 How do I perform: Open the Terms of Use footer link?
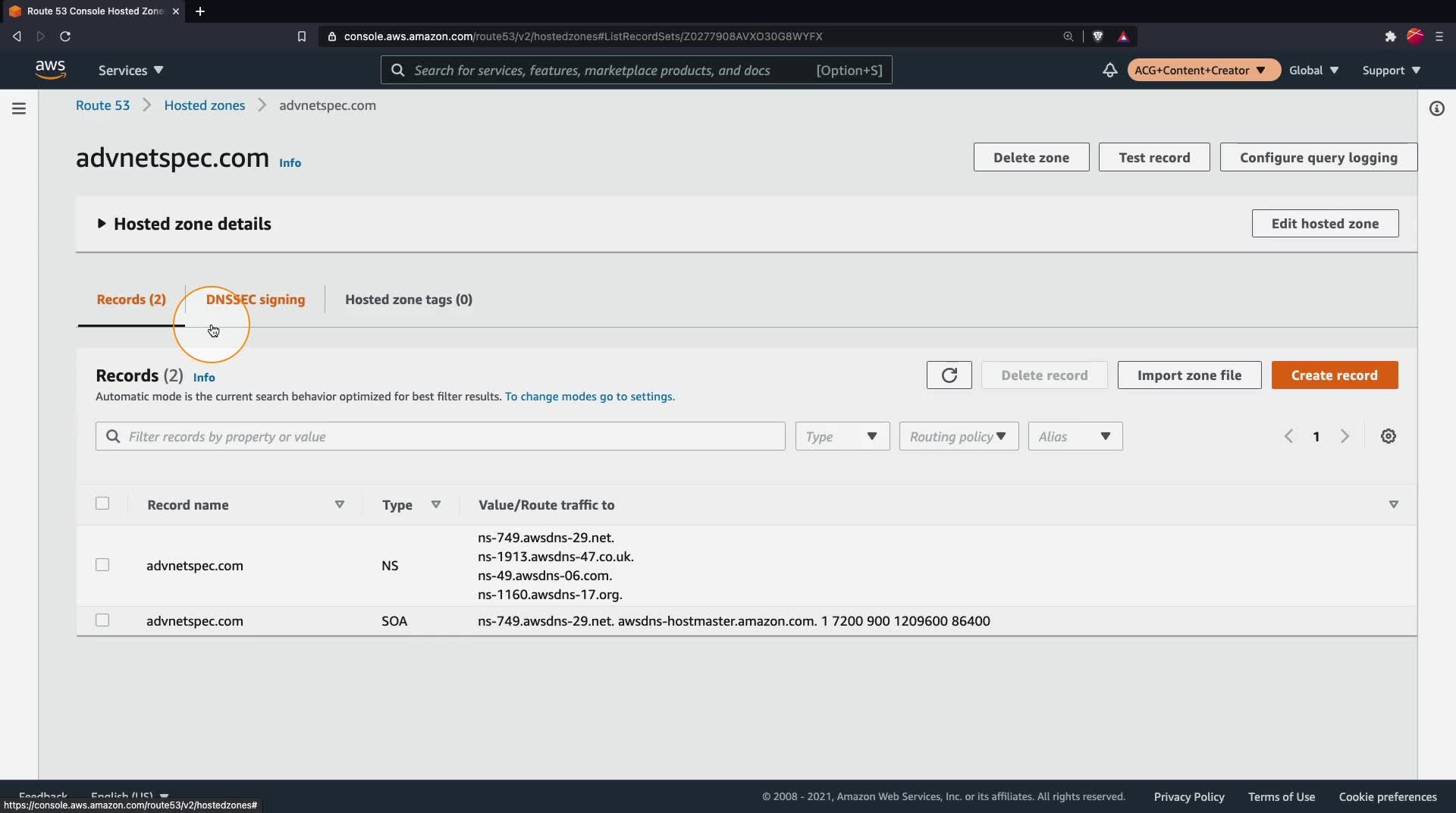pyautogui.click(x=1281, y=796)
